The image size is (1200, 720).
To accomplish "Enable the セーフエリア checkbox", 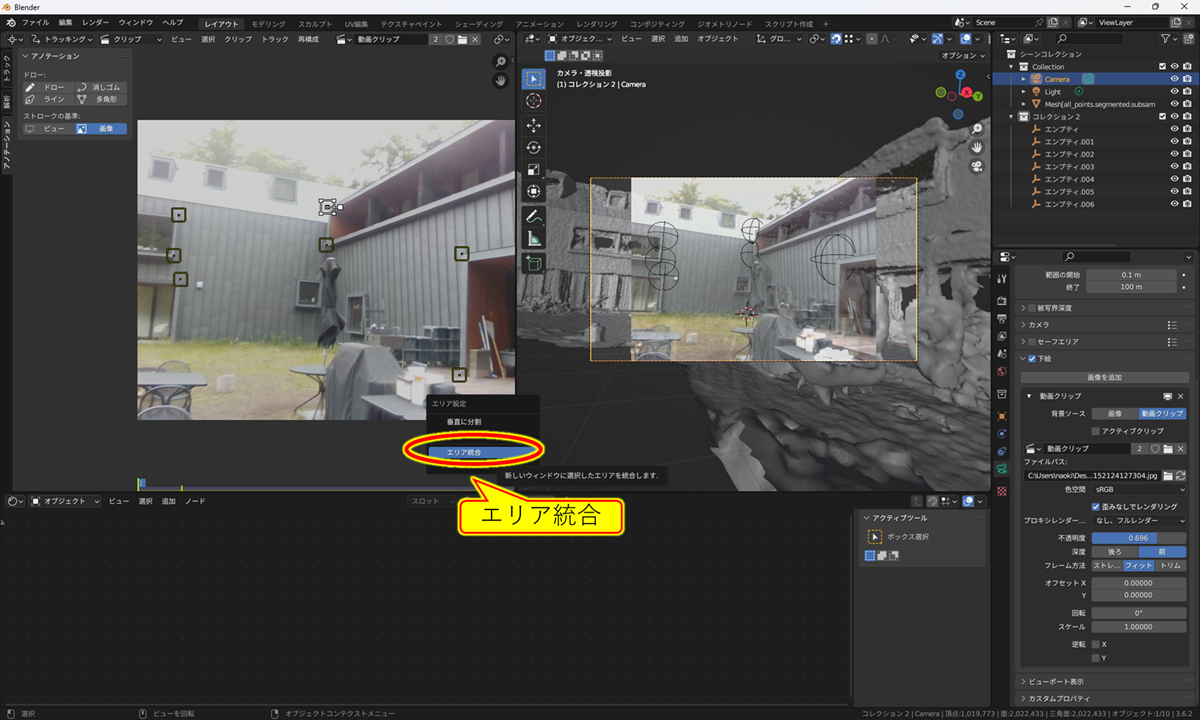I will click(x=1034, y=342).
